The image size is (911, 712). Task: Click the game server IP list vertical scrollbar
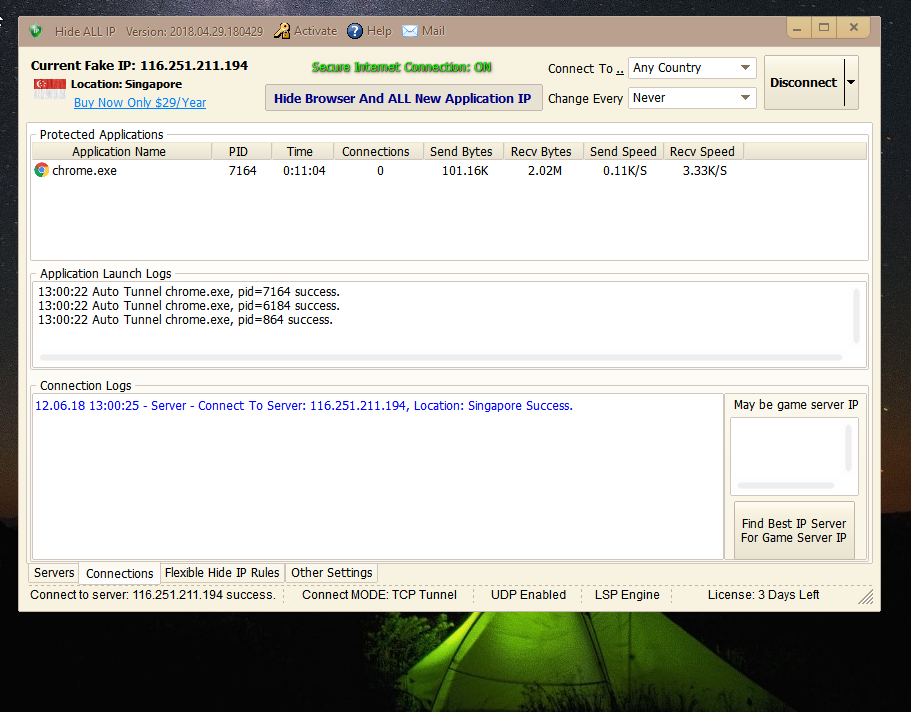pos(848,448)
